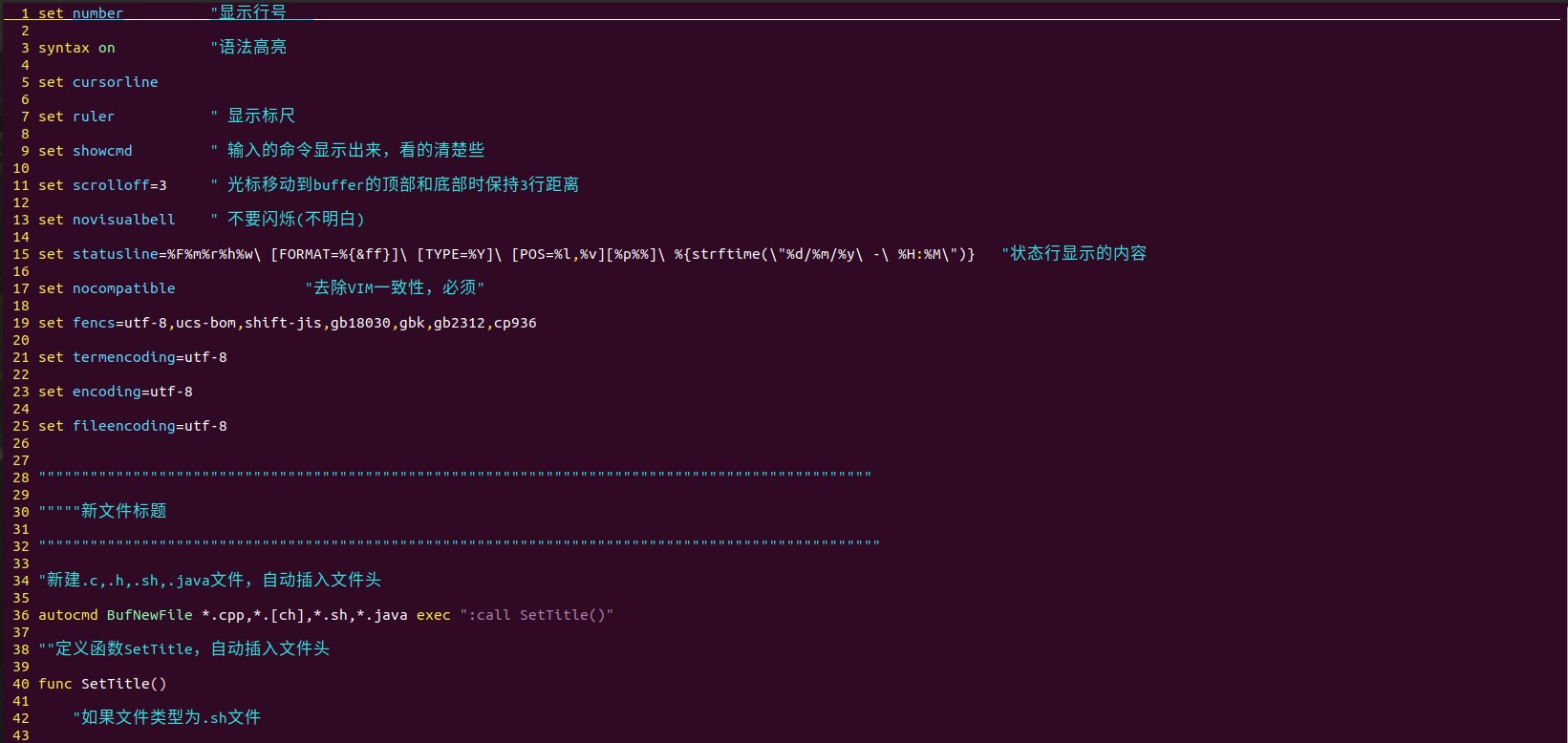Image resolution: width=1568 pixels, height=743 pixels.
Task: Click the strftime expression on line 15
Action: (825, 254)
